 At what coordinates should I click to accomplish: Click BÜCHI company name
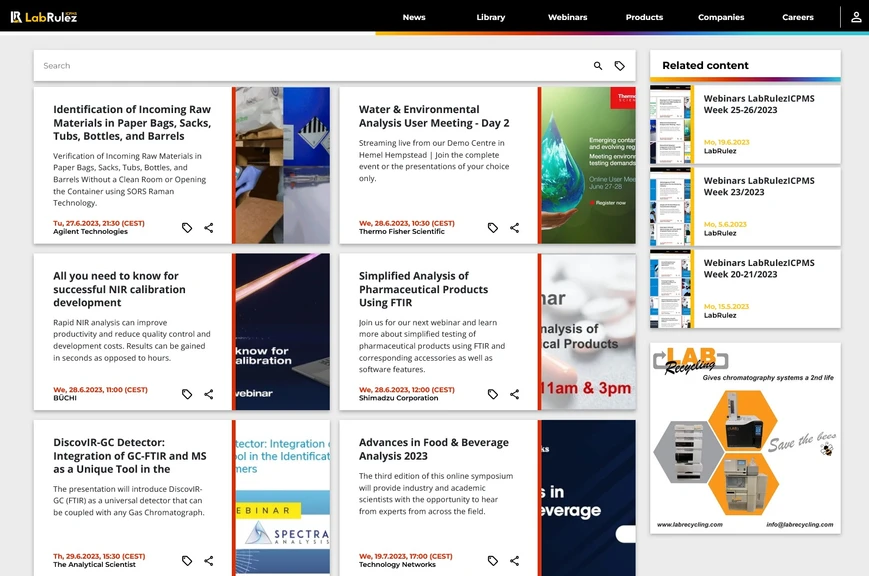(x=65, y=398)
